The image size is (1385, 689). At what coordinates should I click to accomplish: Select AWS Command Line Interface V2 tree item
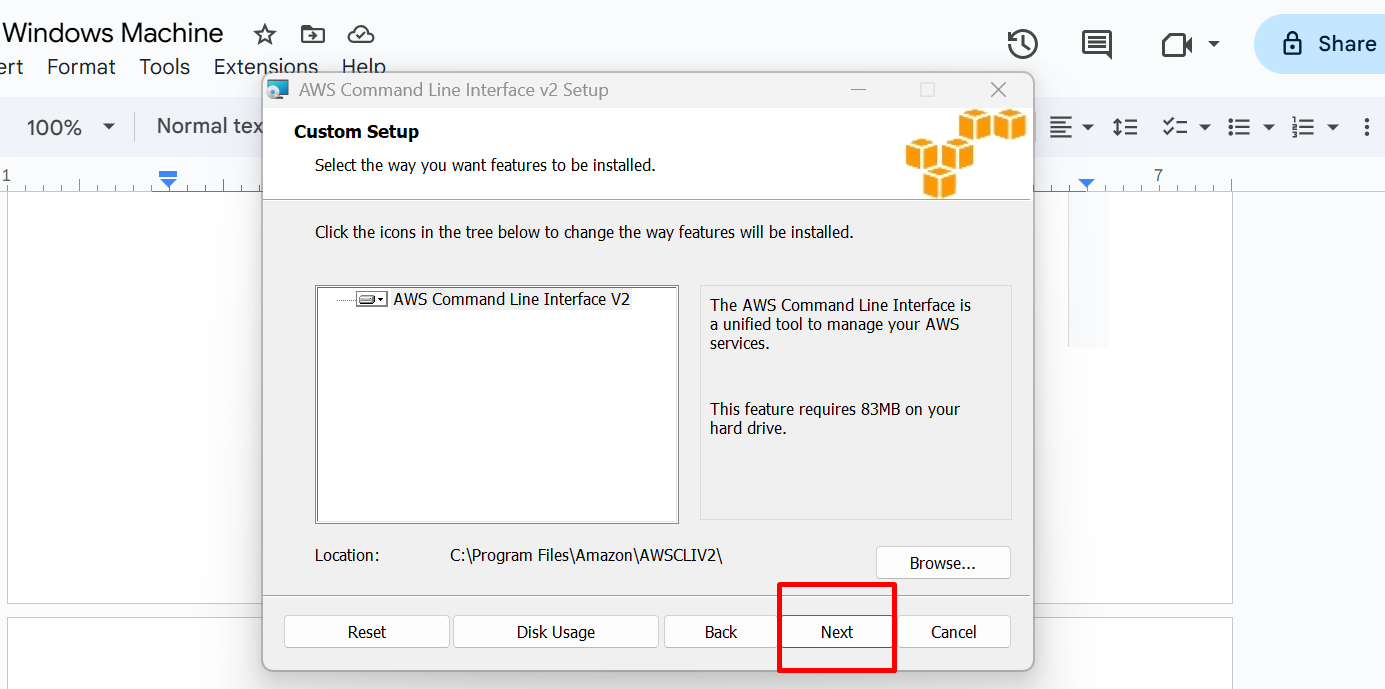coord(512,299)
